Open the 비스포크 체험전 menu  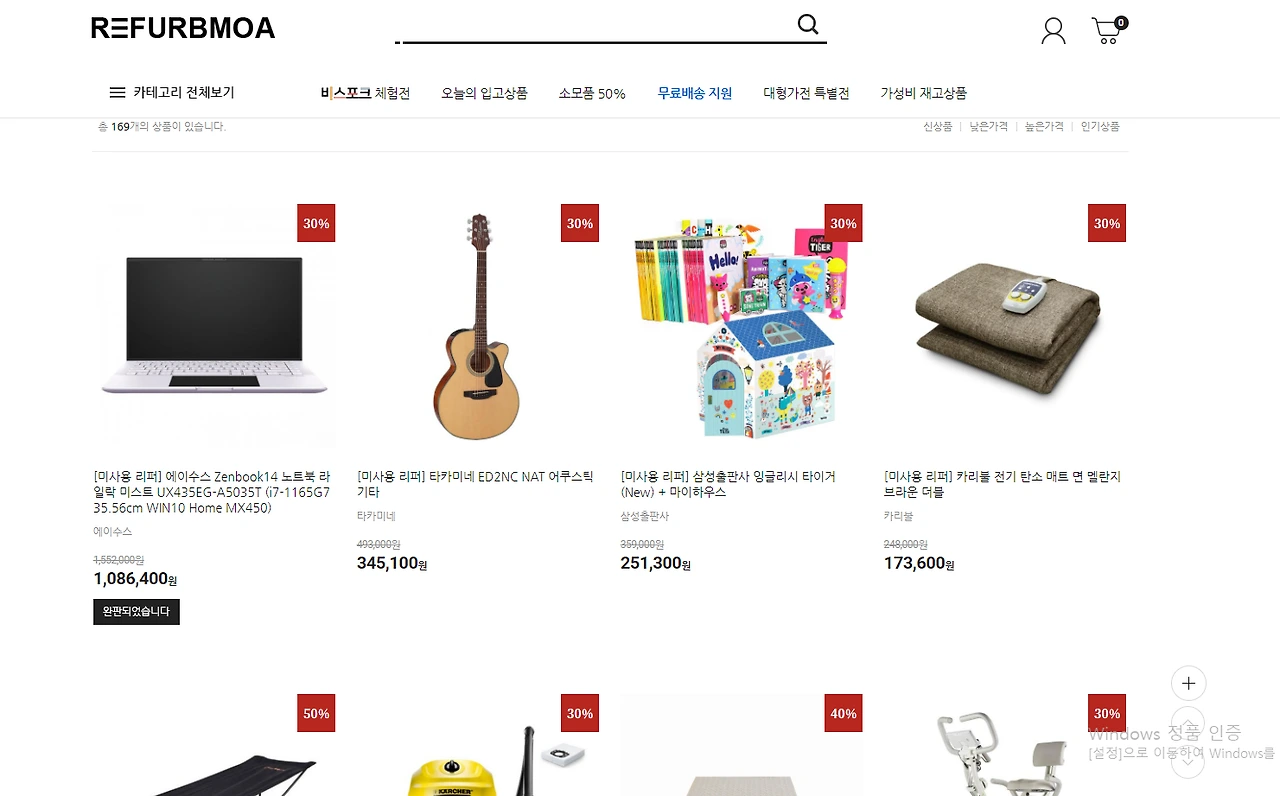[365, 93]
